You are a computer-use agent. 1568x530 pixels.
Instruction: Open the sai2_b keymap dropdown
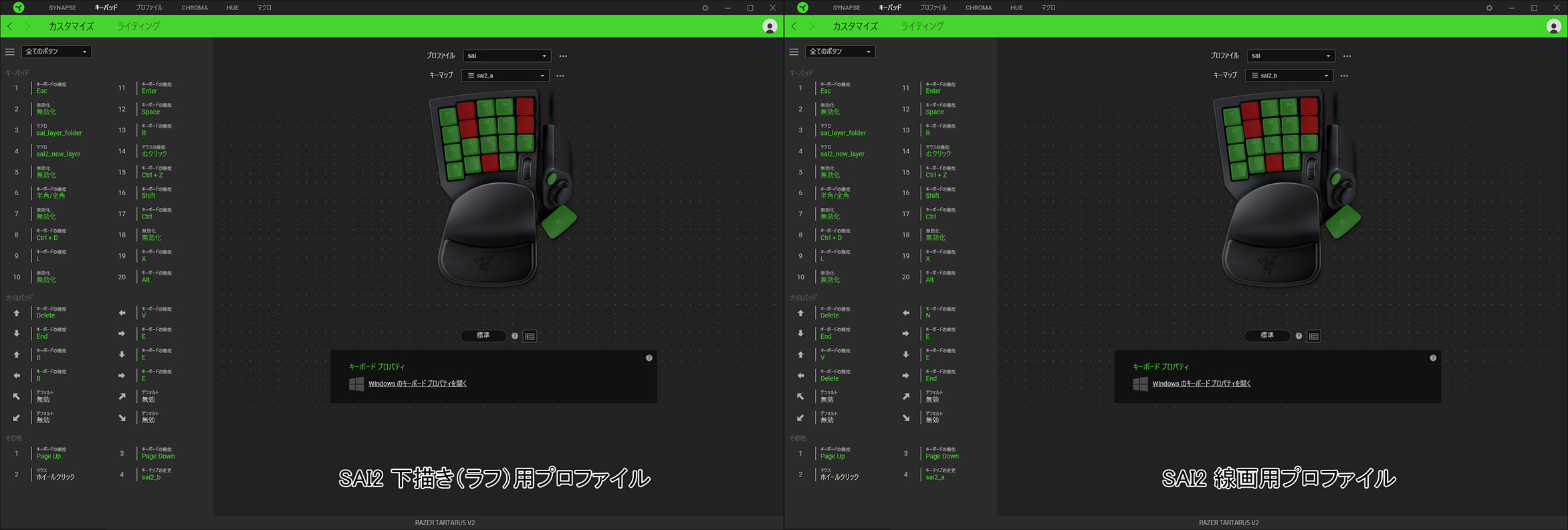point(1289,76)
